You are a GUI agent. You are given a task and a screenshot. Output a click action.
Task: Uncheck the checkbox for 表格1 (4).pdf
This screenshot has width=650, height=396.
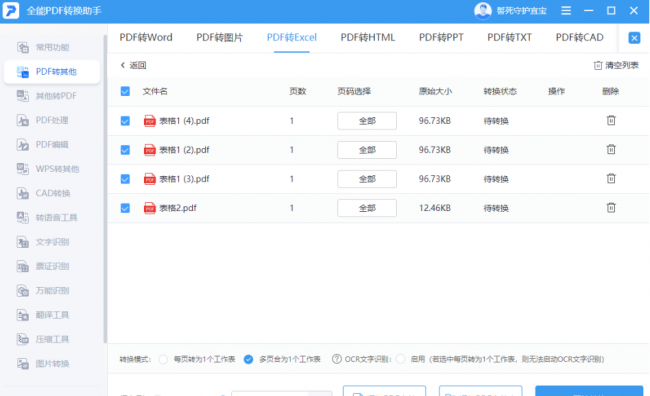pyautogui.click(x=125, y=121)
